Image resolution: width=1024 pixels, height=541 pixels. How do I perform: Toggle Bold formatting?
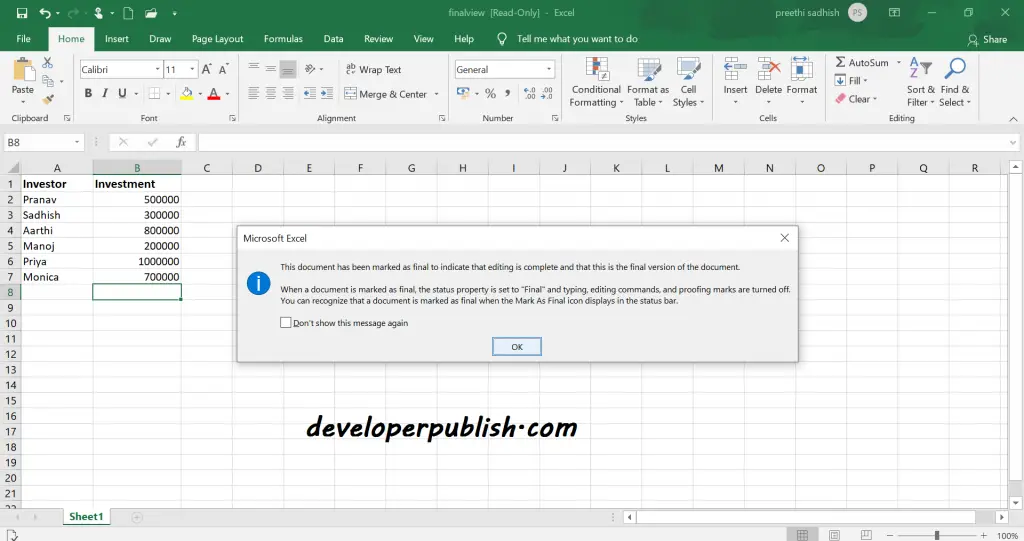point(88,93)
